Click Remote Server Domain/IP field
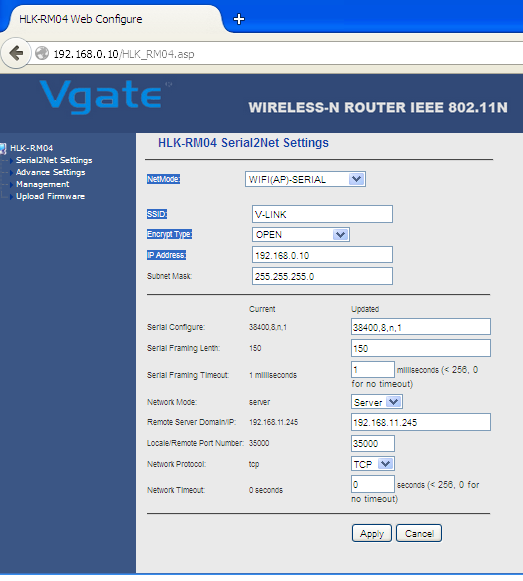The width and height of the screenshot is (523, 581). (421, 422)
